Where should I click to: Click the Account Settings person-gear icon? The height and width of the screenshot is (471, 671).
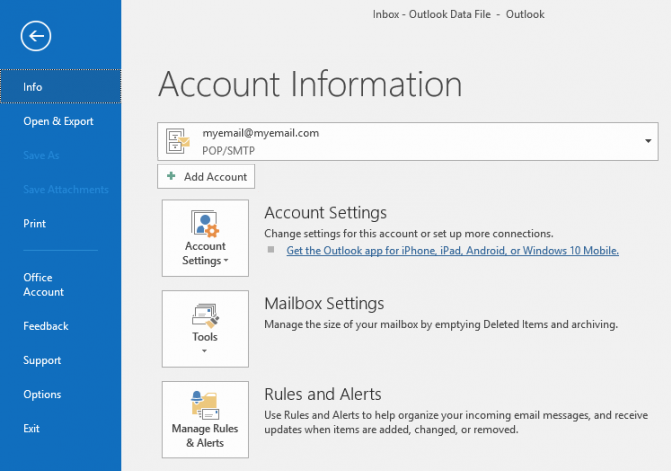click(x=205, y=224)
